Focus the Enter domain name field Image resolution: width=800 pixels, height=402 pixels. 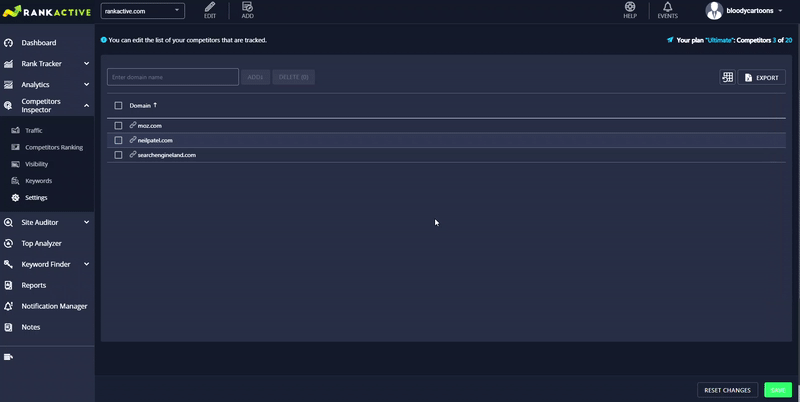pyautogui.click(x=173, y=77)
